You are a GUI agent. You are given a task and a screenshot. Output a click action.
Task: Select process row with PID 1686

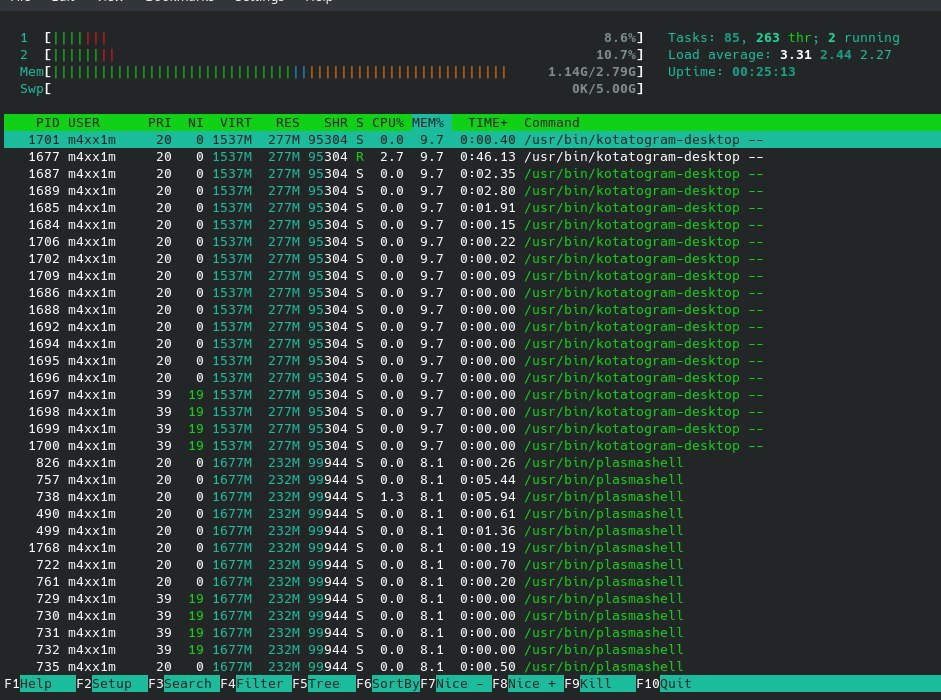point(472,293)
